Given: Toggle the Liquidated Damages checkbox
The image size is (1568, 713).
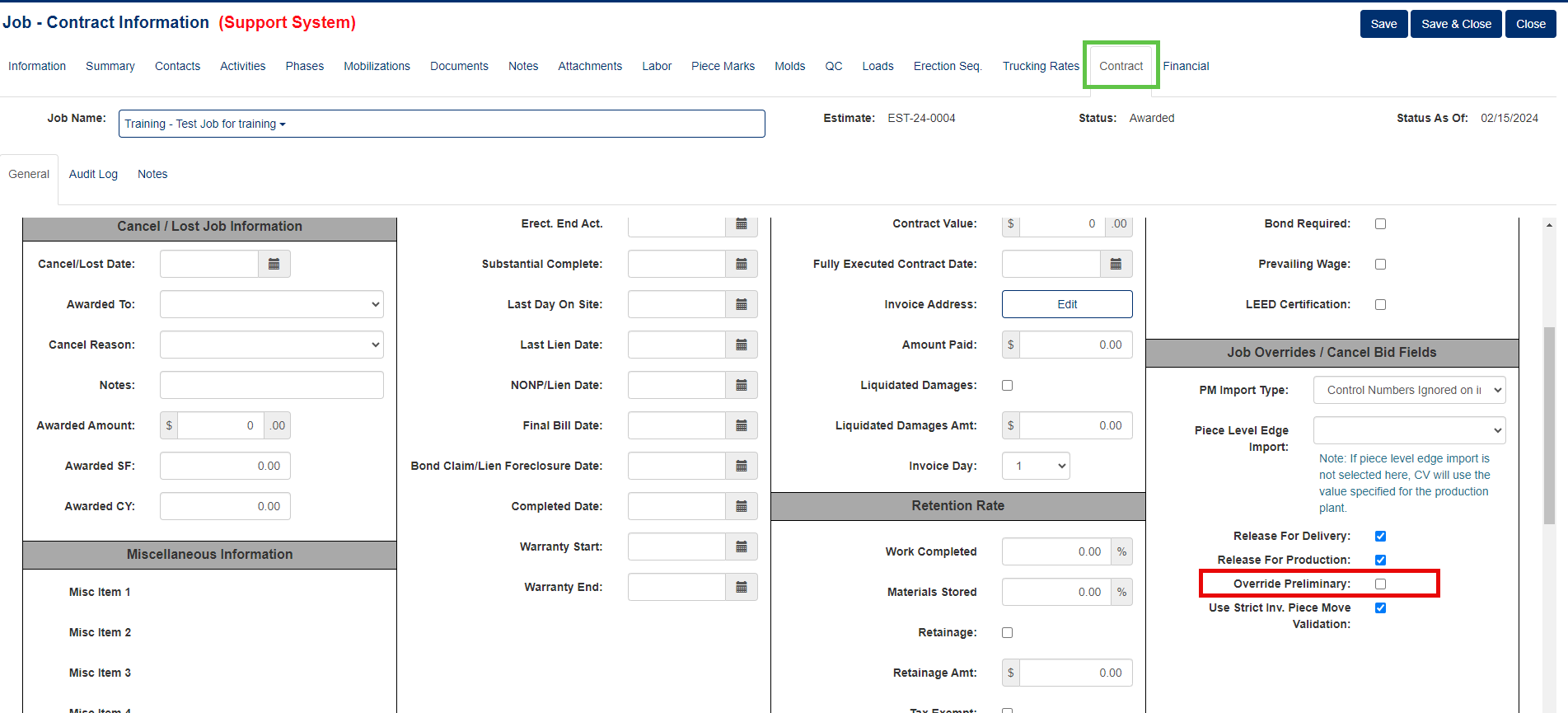Looking at the screenshot, I should coord(1007,385).
